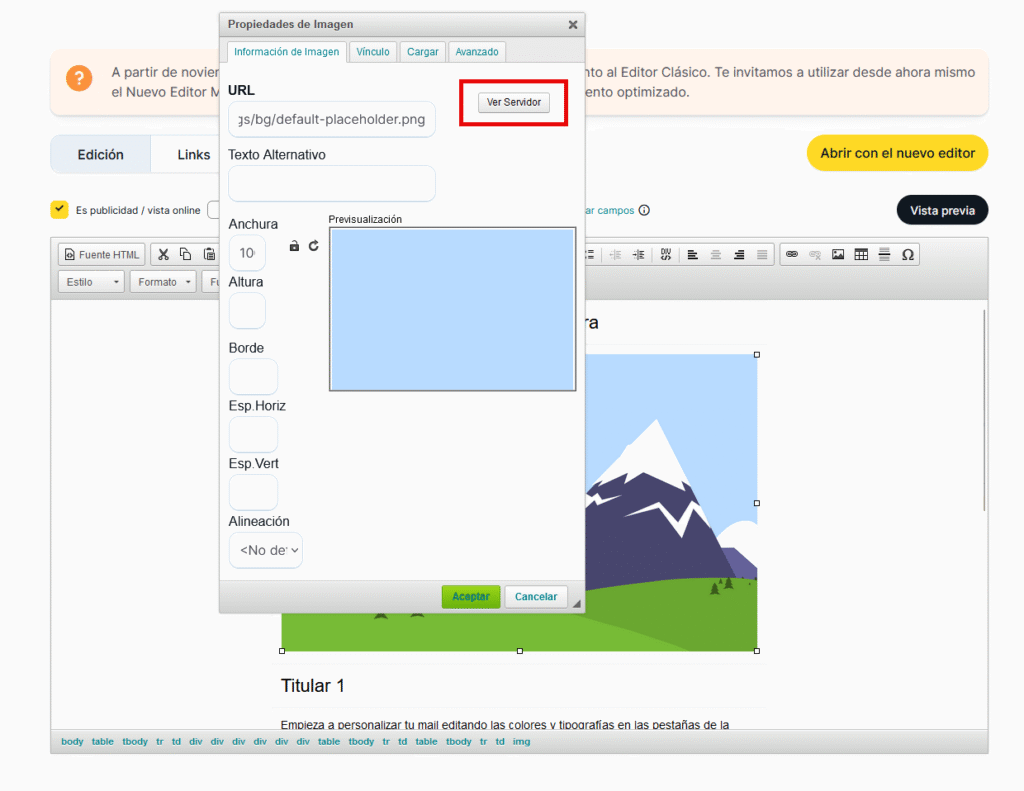This screenshot has height=791, width=1024.
Task: Click the insert link chain icon
Action: [791, 255]
